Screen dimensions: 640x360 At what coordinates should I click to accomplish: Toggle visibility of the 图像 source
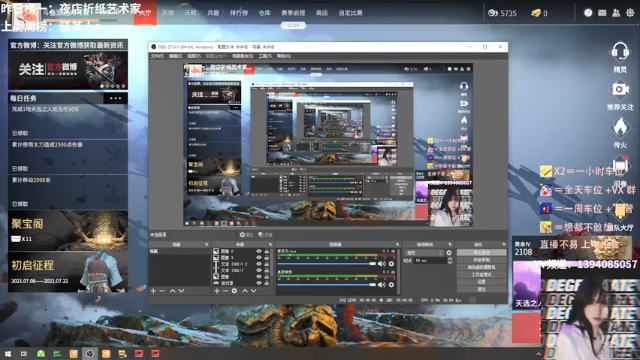[x=259, y=277]
